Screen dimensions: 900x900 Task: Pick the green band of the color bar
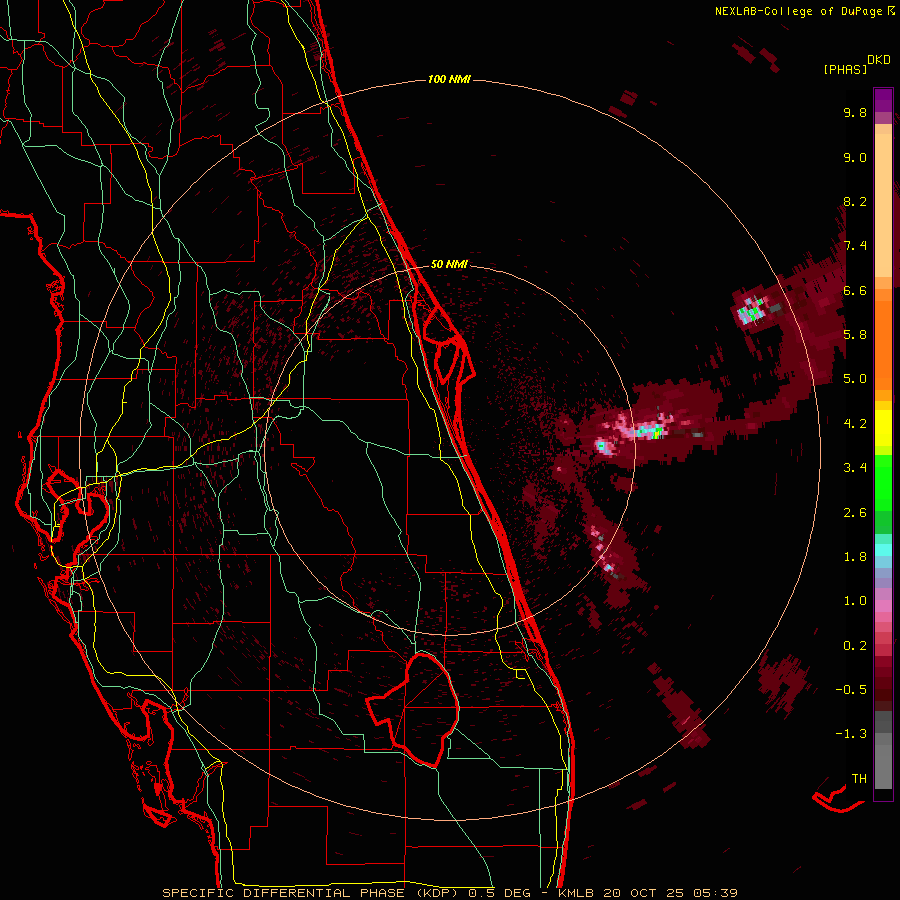(x=883, y=482)
